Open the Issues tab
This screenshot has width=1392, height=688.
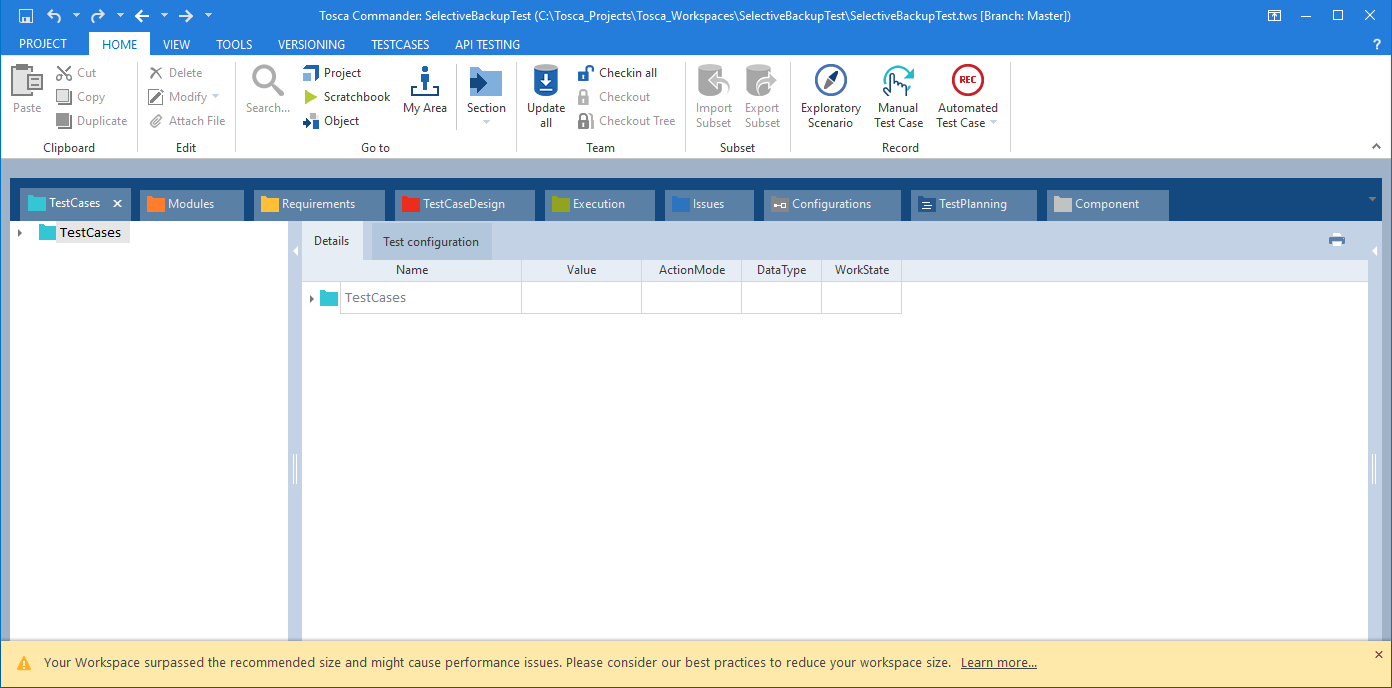tap(709, 204)
